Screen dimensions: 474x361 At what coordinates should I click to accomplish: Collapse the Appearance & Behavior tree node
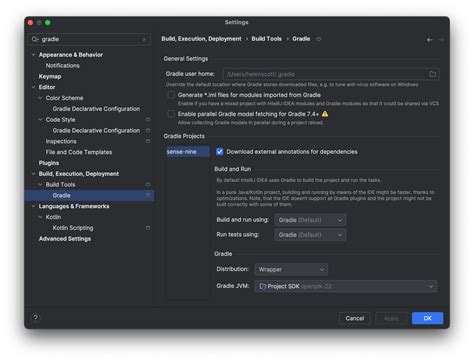coord(33,55)
